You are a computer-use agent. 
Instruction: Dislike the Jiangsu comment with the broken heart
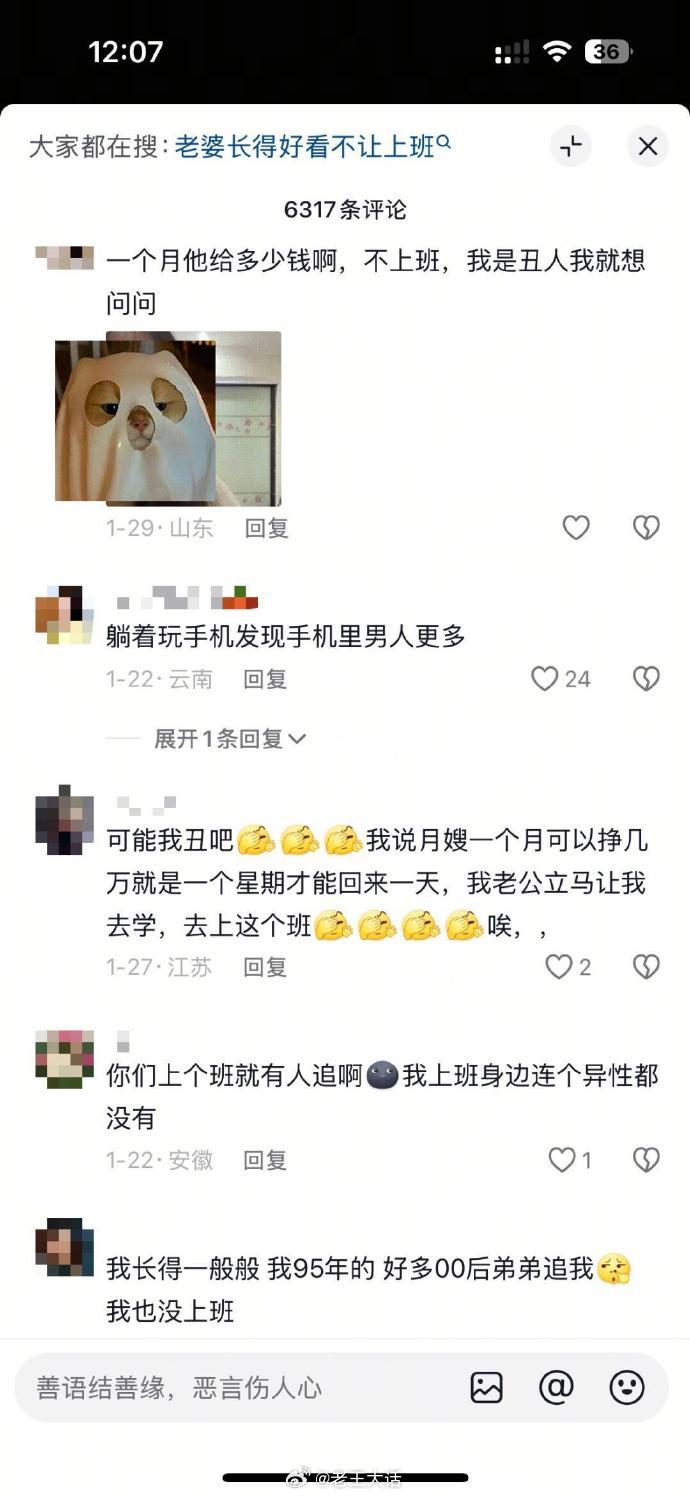pyautogui.click(x=646, y=966)
